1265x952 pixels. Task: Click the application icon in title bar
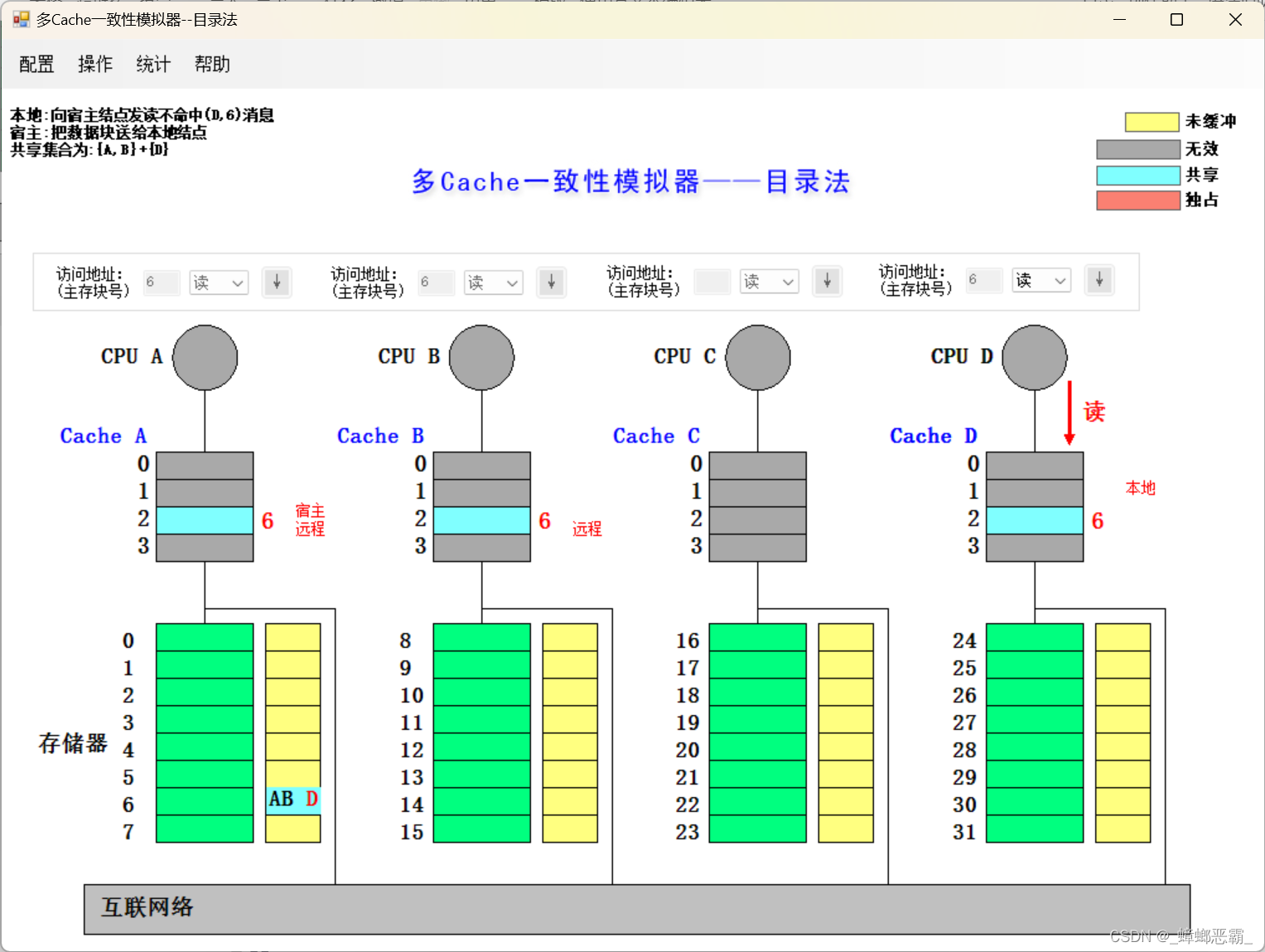tap(22, 19)
